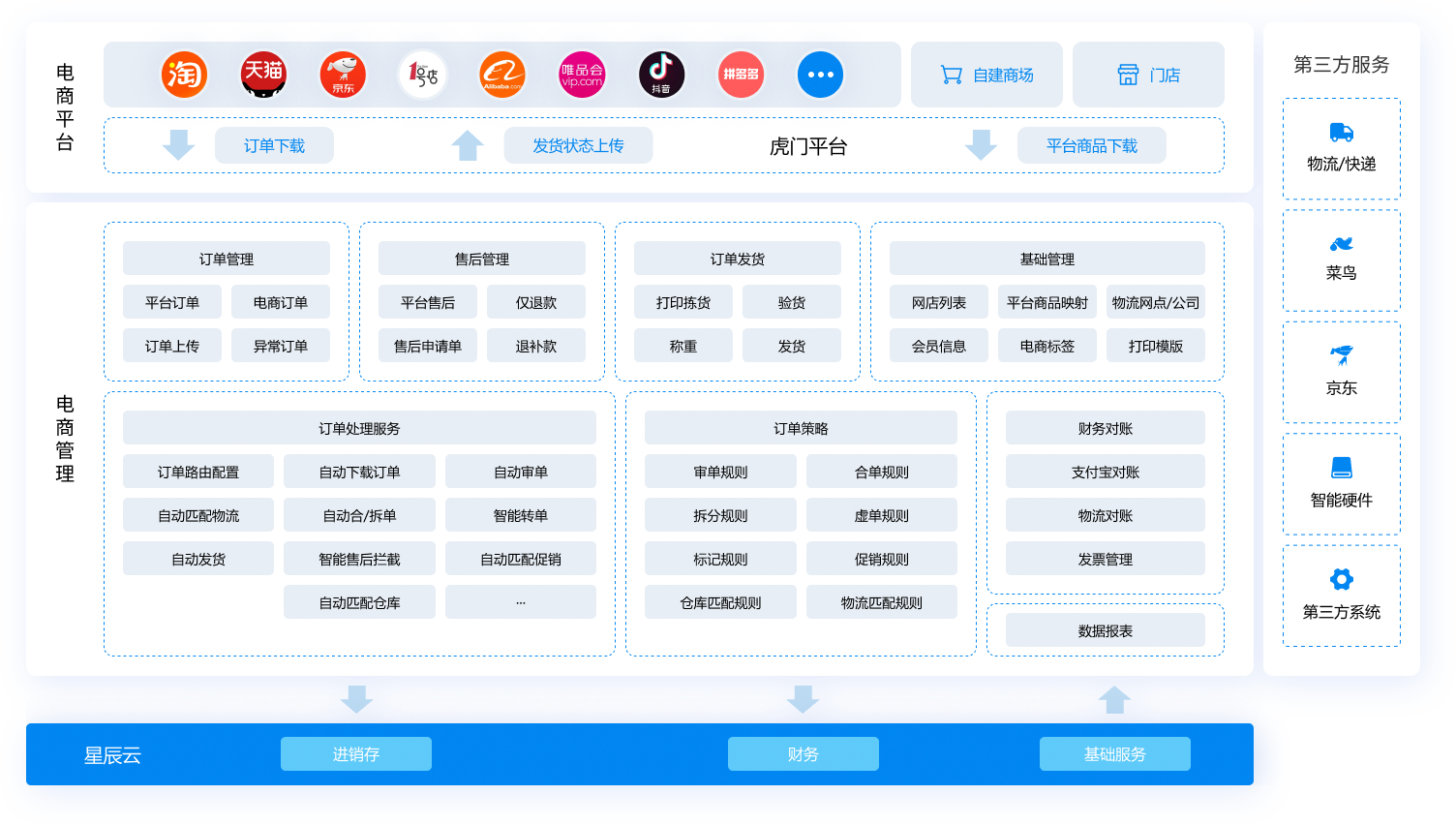Click the JD (京东) platform icon
The image size is (1456, 825).
343,75
